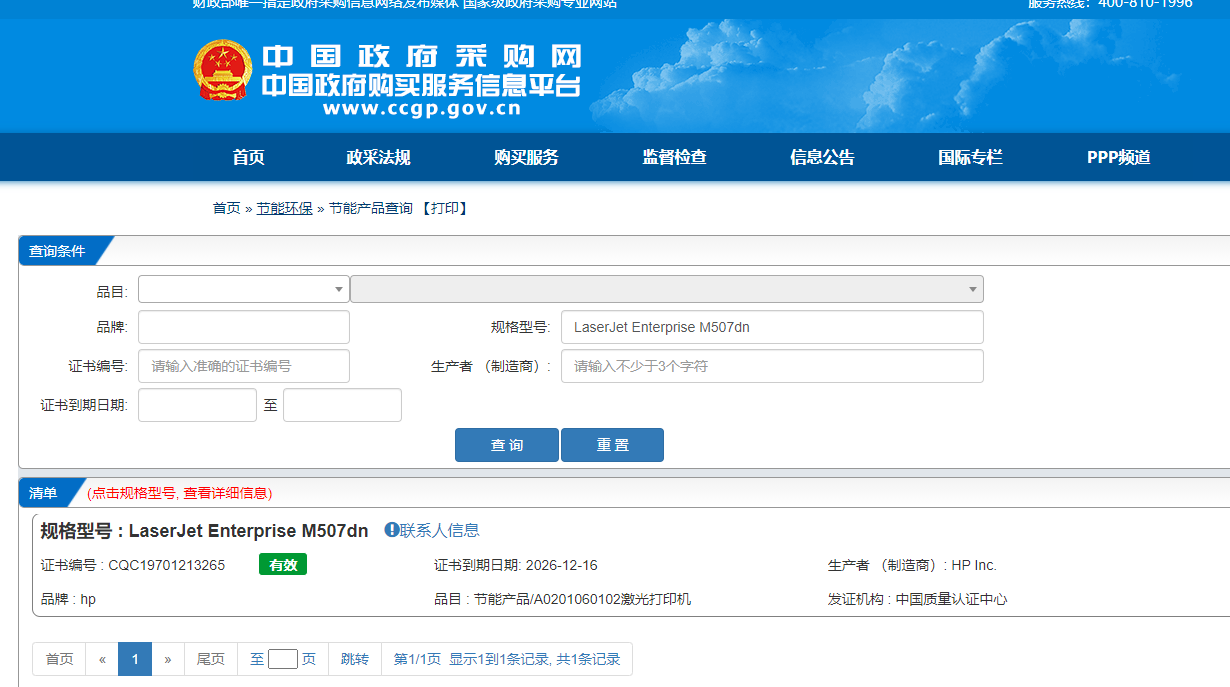Click the 生产者(制造商) input field
This screenshot has height=687, width=1230.
point(772,366)
